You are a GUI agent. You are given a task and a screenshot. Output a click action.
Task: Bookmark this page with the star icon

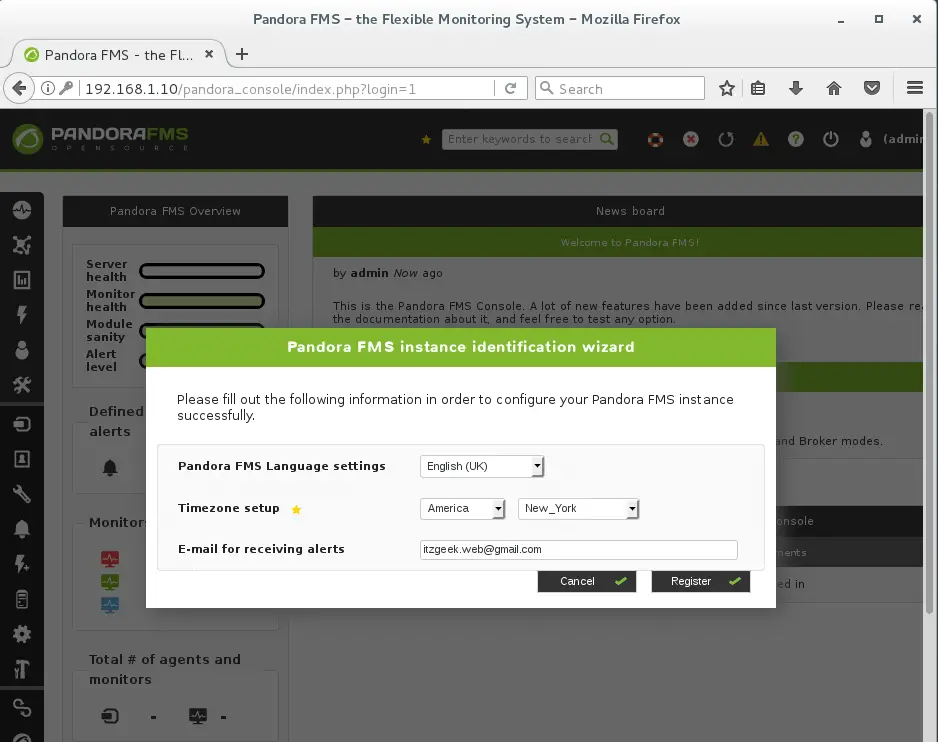coord(726,89)
